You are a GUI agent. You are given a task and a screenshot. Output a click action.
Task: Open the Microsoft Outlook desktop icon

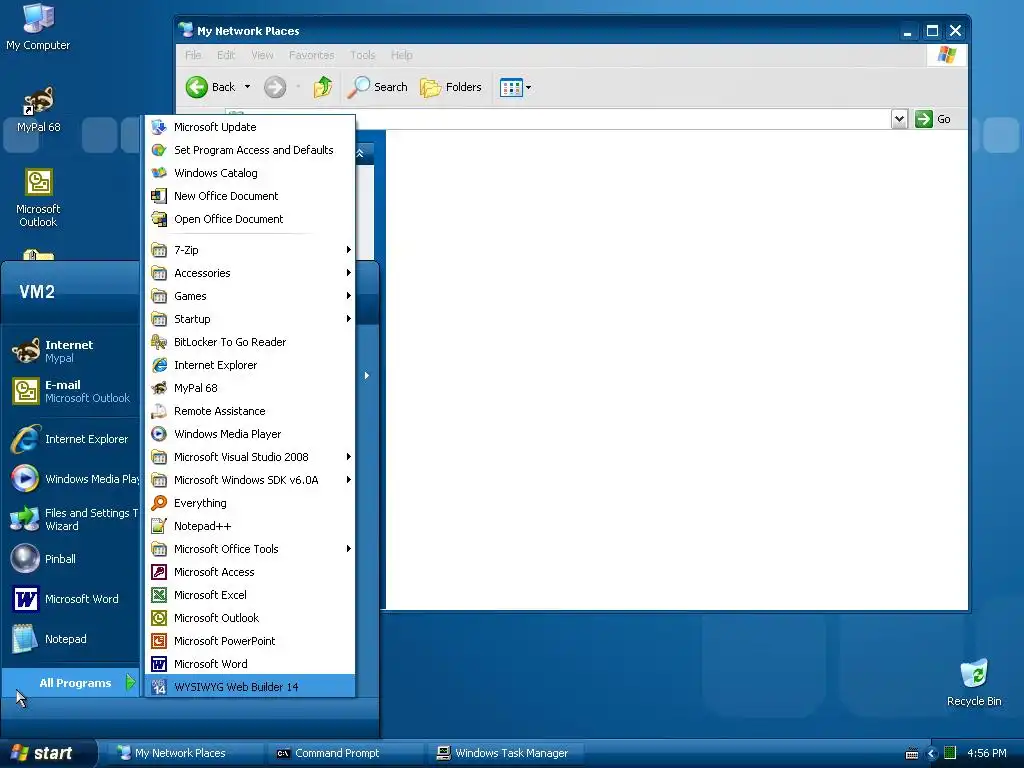pyautogui.click(x=38, y=198)
